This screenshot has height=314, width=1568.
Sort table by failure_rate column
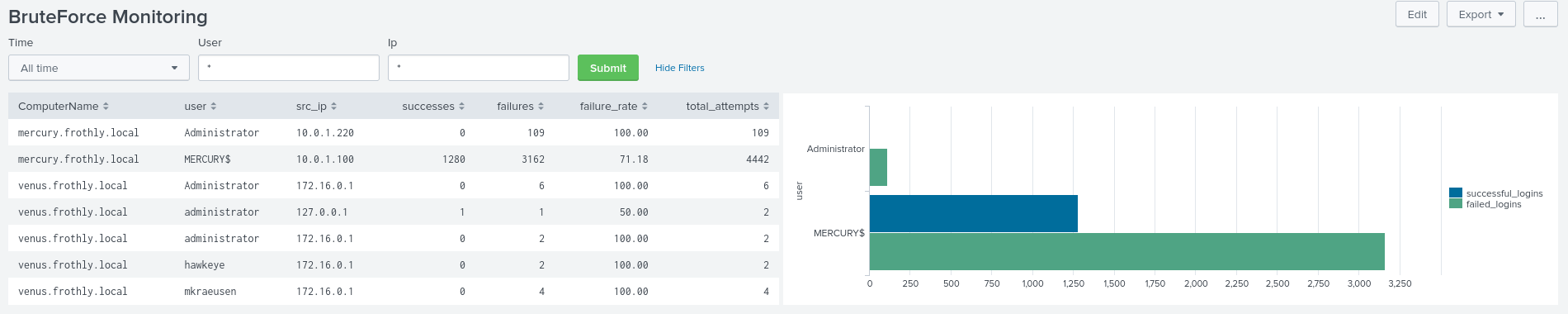pos(614,106)
